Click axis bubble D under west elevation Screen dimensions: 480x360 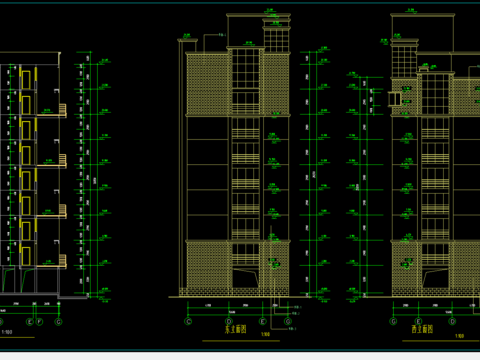pyautogui.click(x=452, y=321)
